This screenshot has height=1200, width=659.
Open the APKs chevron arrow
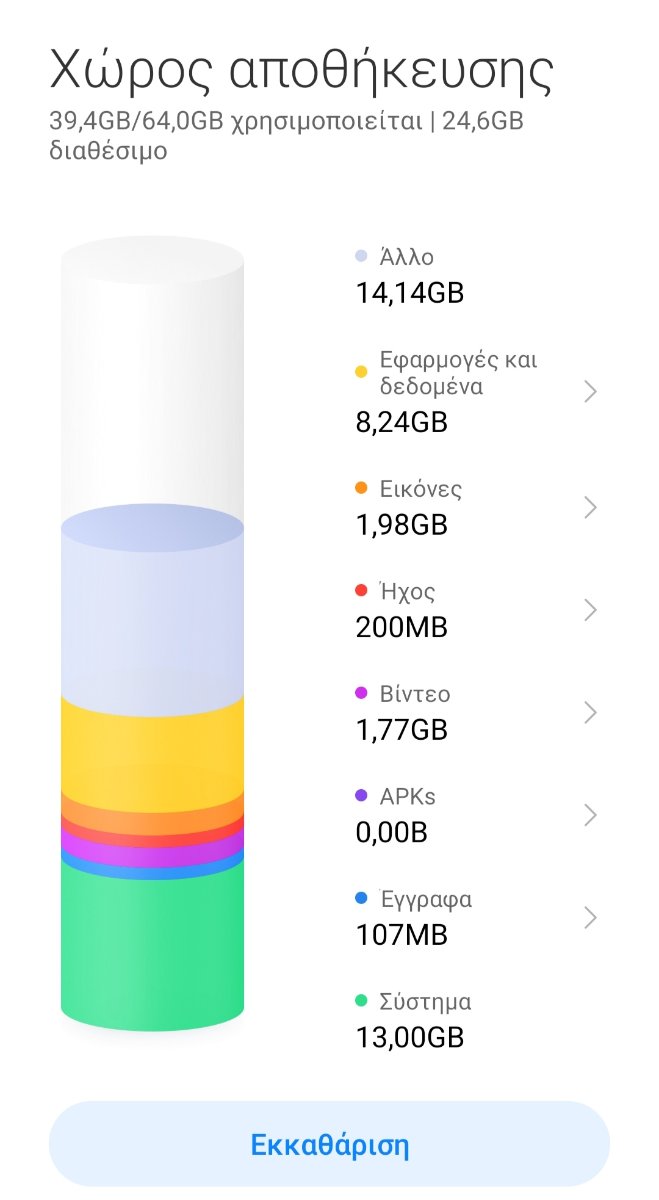[x=590, y=815]
